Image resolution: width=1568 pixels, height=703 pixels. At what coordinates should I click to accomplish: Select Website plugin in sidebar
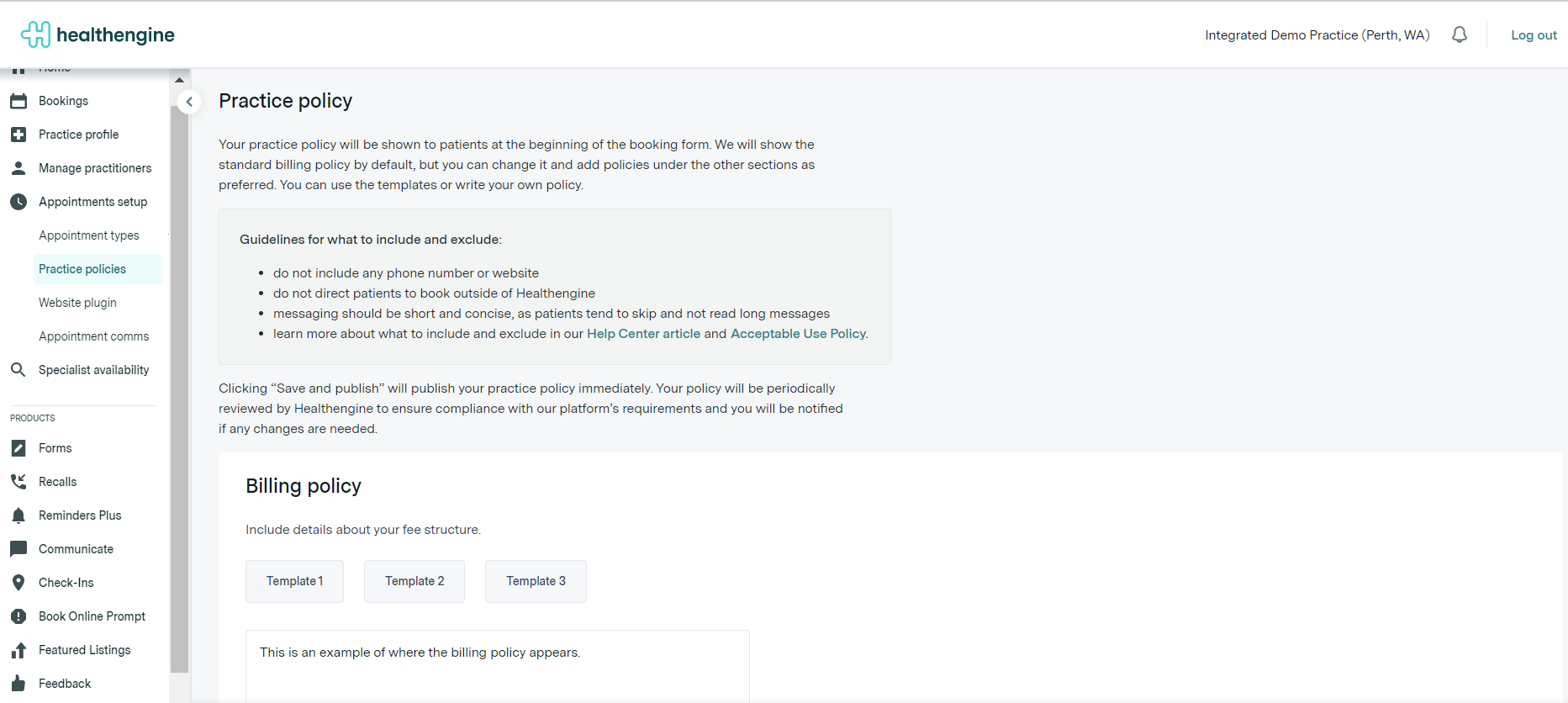pyautogui.click(x=77, y=303)
